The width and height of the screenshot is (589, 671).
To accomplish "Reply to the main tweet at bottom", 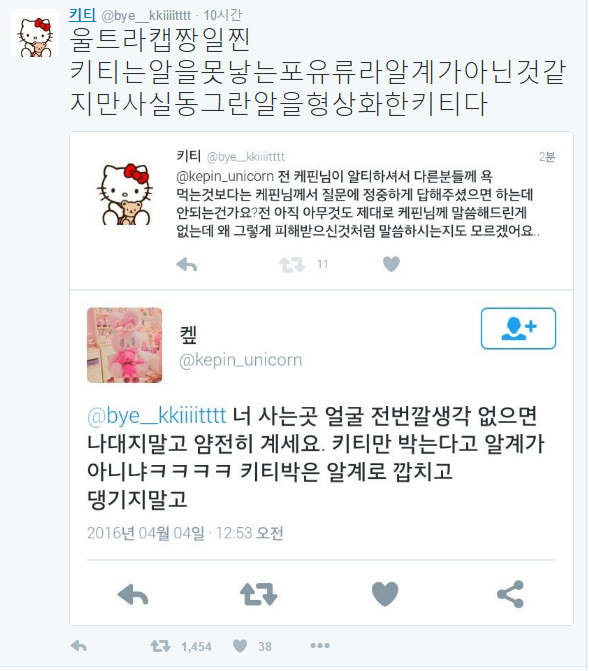I will (x=79, y=646).
